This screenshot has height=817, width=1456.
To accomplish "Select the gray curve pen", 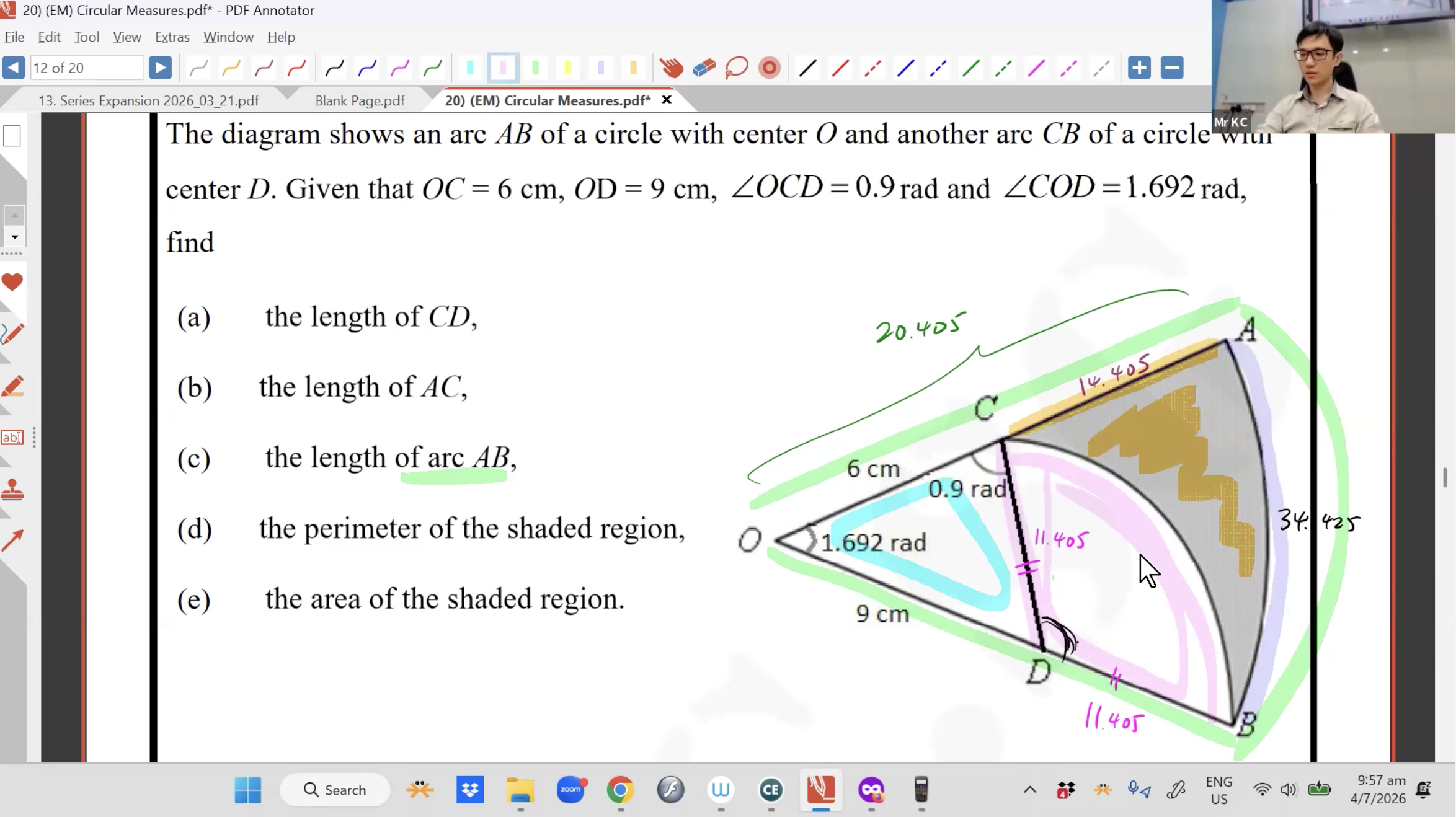I will pos(198,68).
